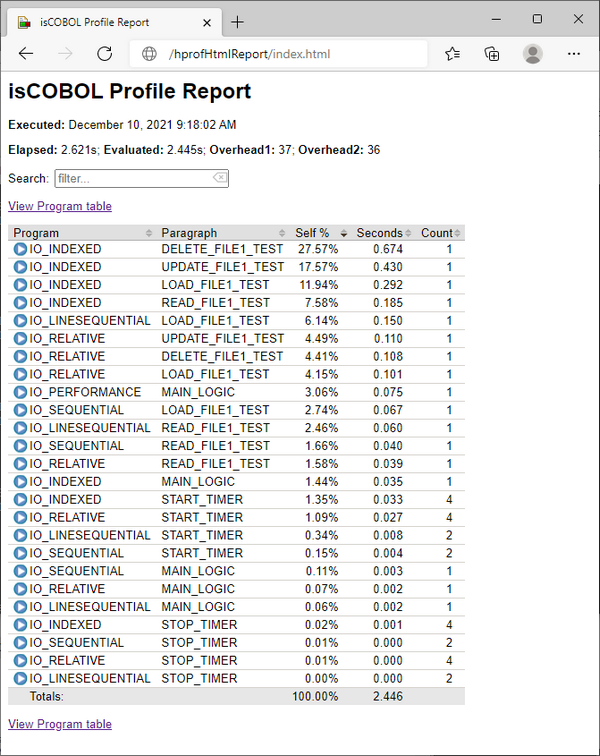Click the Totals 2.446 seconds cell
Screen dimensions: 600x756
coord(388,696)
